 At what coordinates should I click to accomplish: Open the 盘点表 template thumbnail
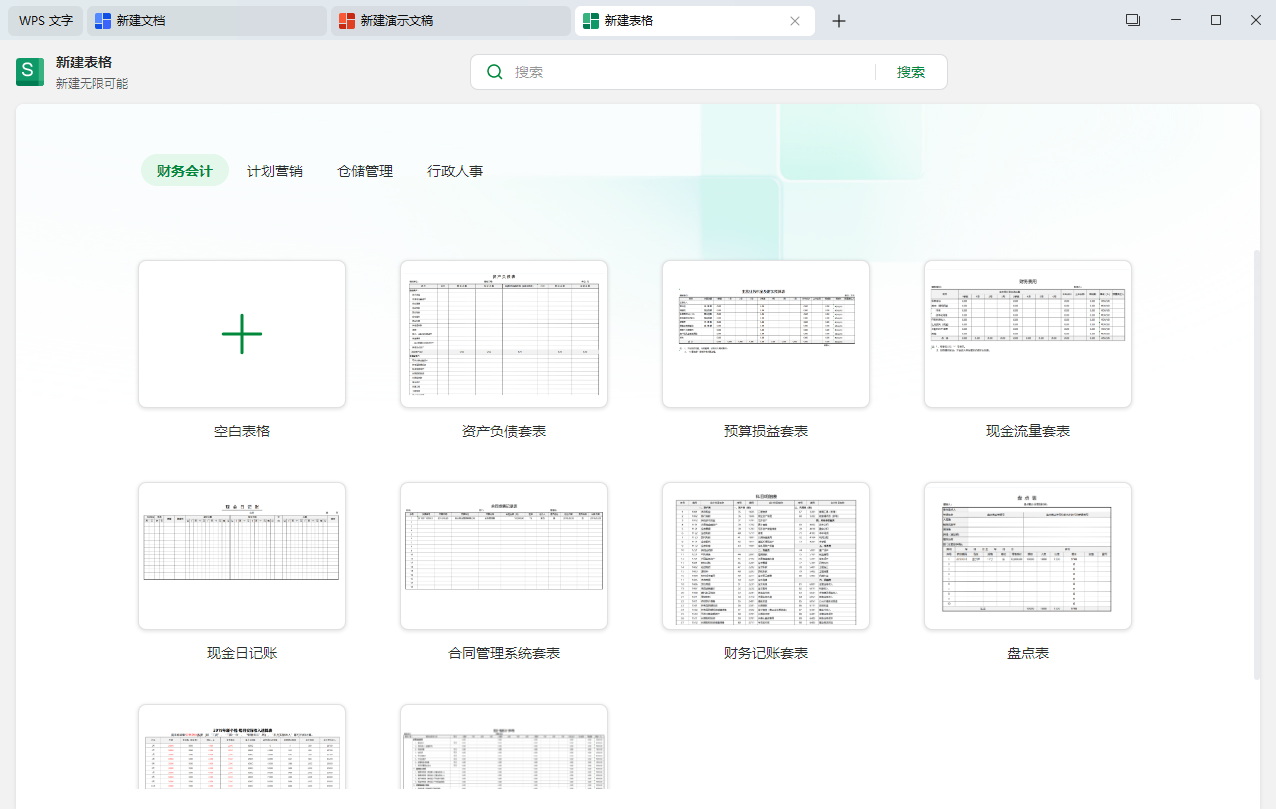tap(1028, 556)
